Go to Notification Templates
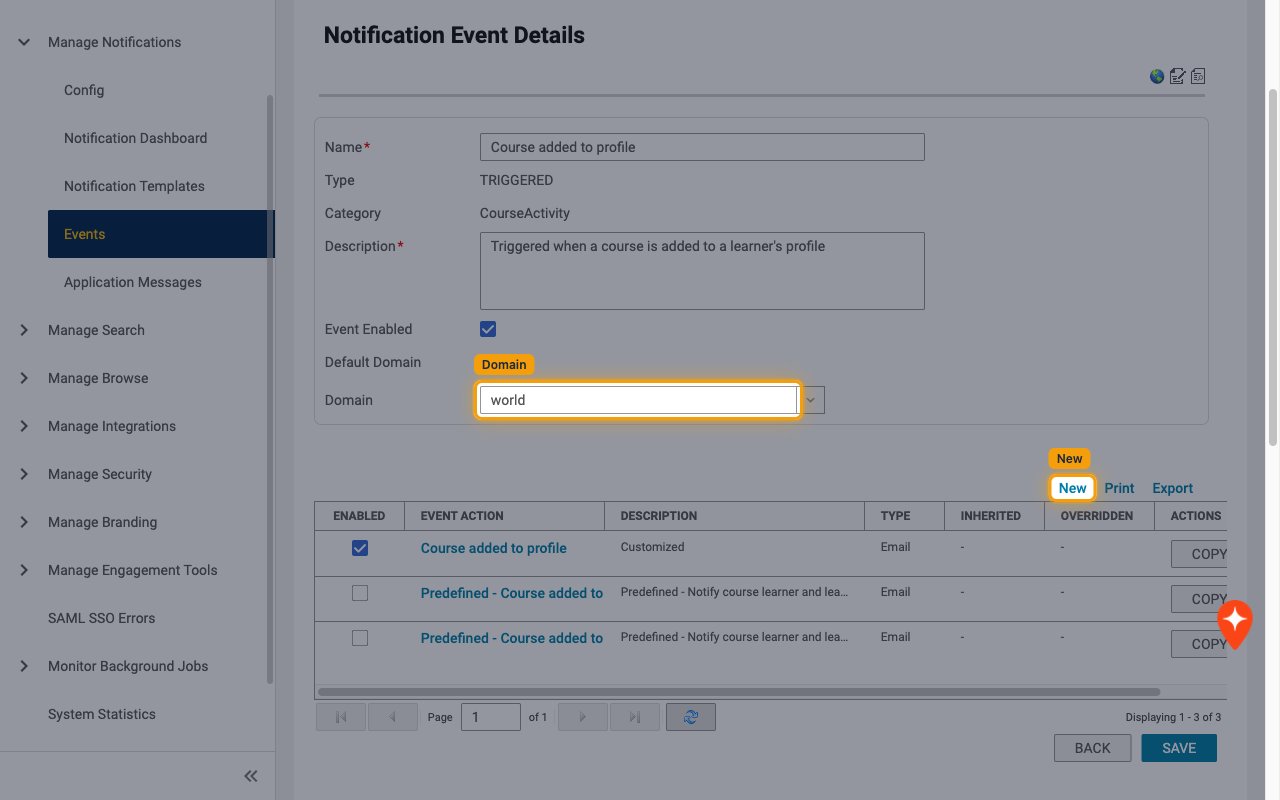1280x800 pixels. point(134,186)
